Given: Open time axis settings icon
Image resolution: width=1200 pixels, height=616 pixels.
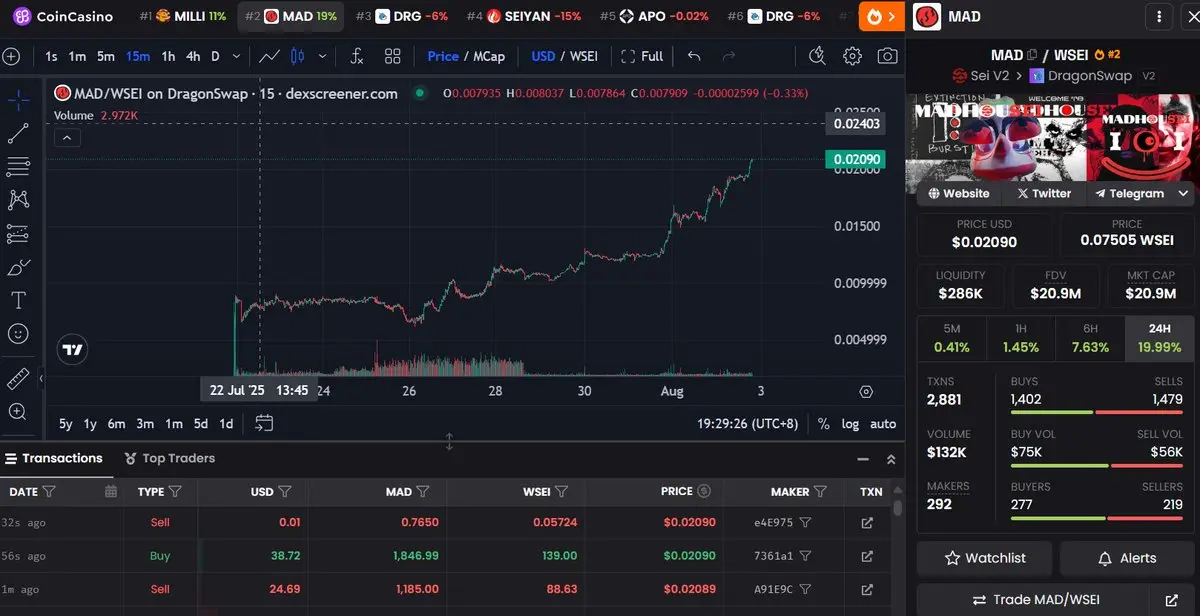Looking at the screenshot, I should point(866,391).
